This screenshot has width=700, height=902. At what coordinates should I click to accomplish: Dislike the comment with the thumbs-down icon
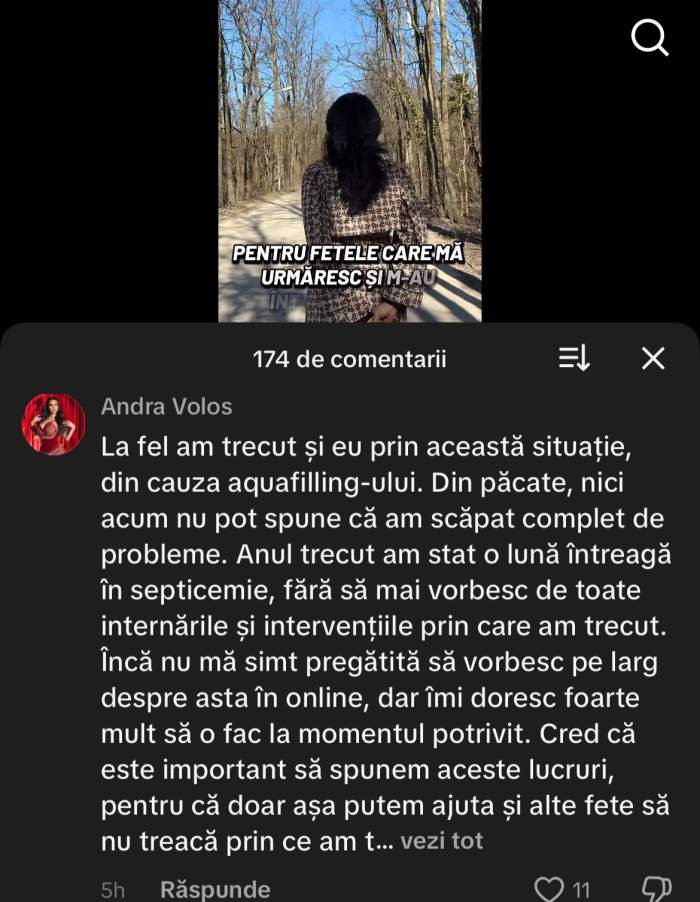click(657, 889)
